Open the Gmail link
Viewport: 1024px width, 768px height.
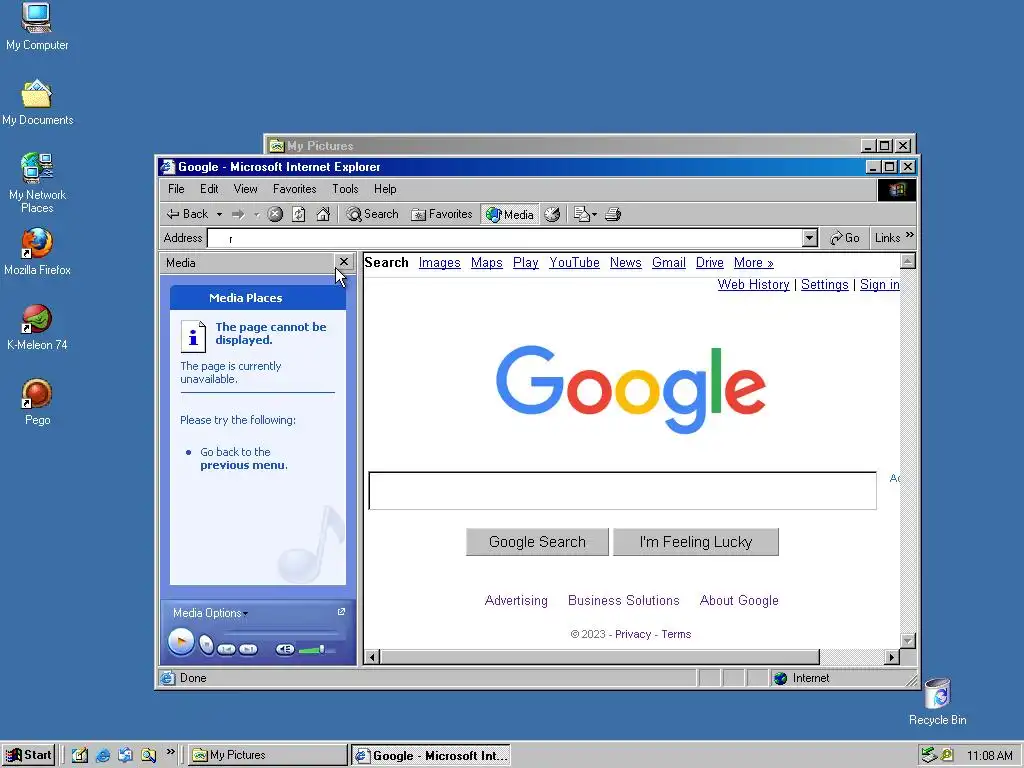[x=669, y=263]
